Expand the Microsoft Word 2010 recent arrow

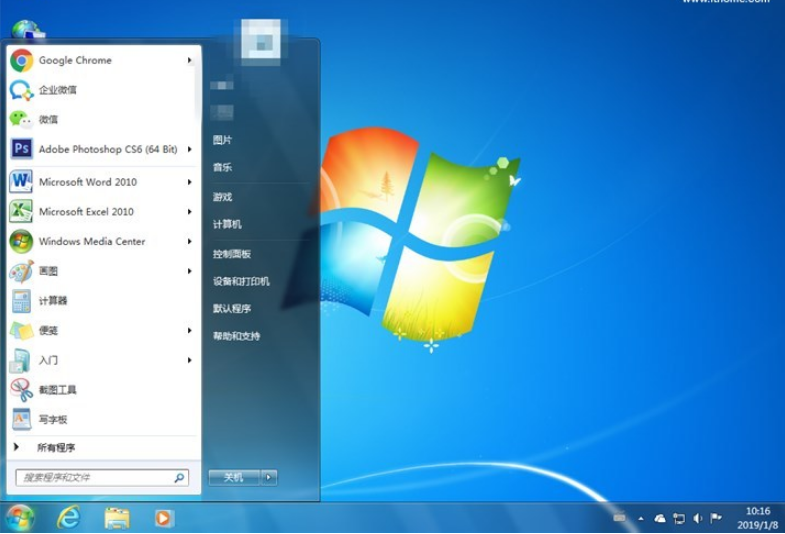point(189,182)
